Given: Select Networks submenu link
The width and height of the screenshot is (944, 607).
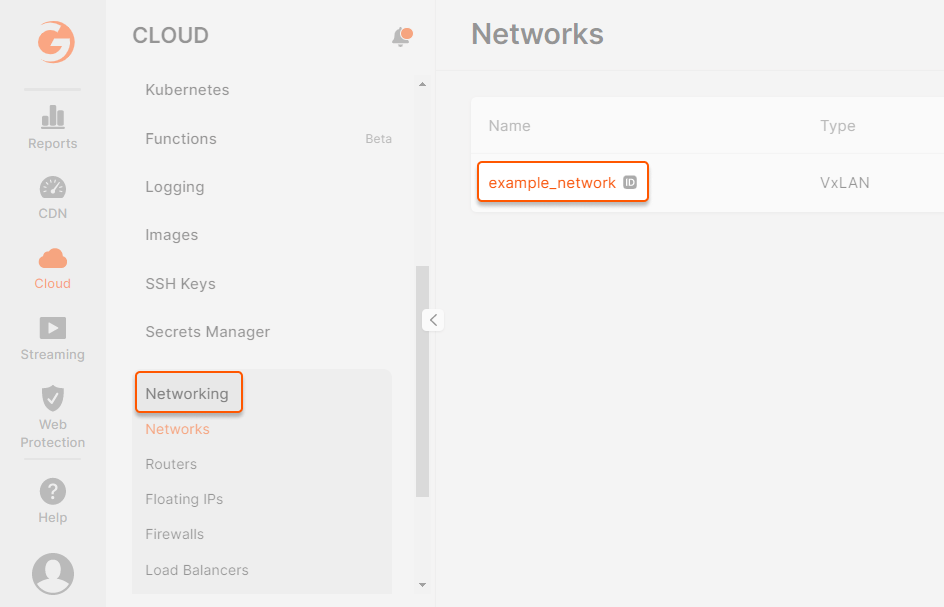Looking at the screenshot, I should point(178,429).
